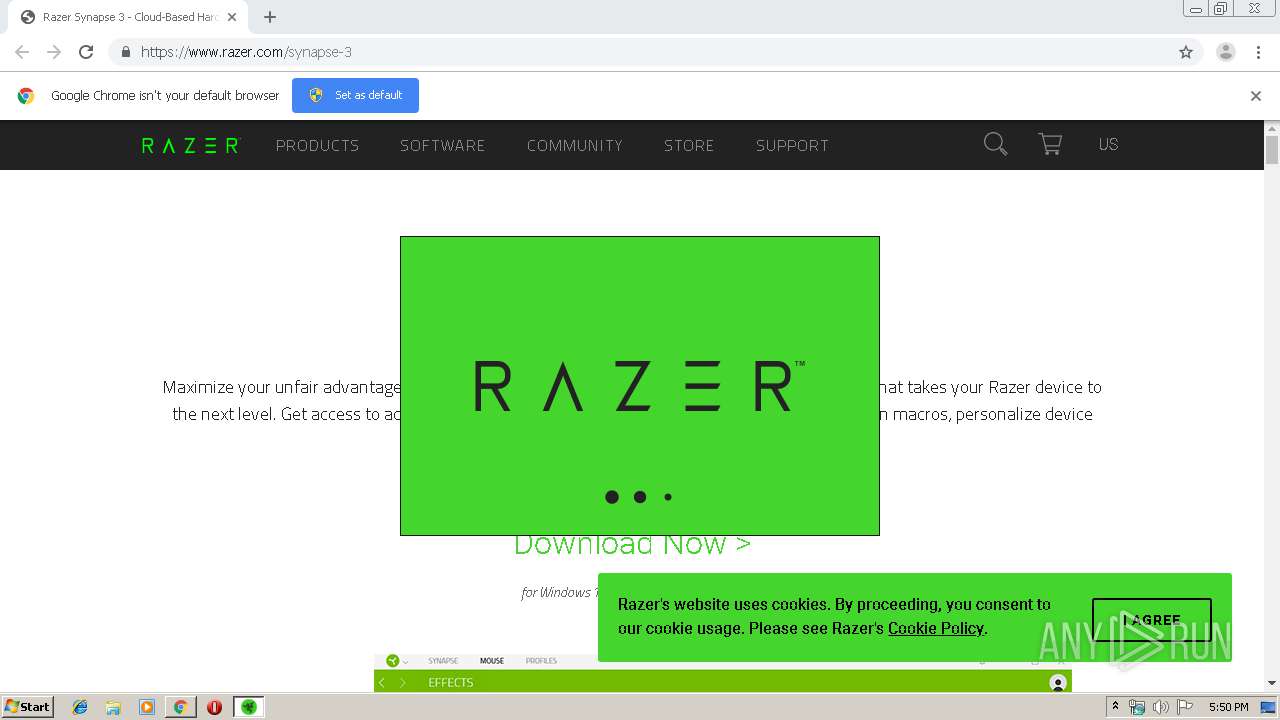Launch Internet Explorer from taskbar
This screenshot has height=720, width=1280.
pos(80,707)
